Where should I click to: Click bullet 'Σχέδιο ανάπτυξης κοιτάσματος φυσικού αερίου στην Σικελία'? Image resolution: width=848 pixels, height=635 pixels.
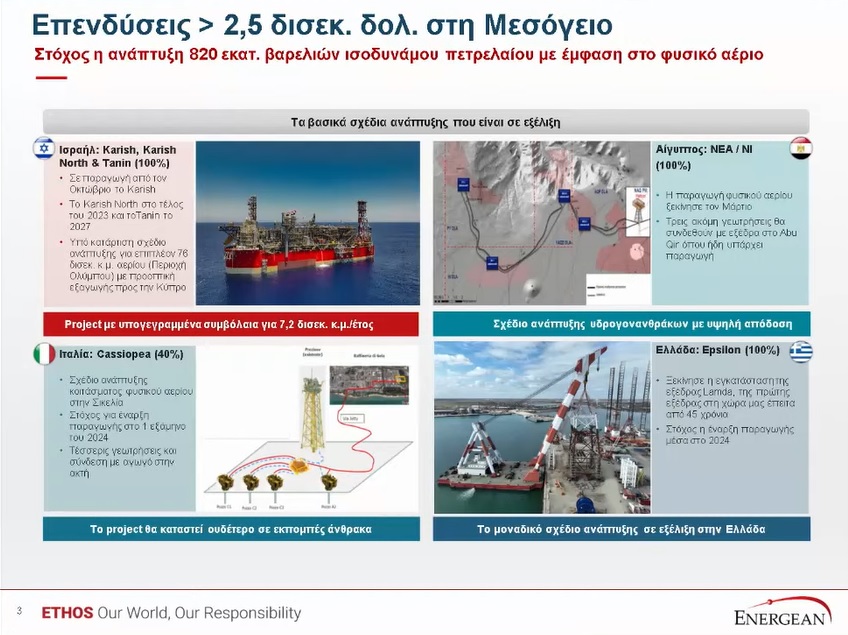coord(131,391)
